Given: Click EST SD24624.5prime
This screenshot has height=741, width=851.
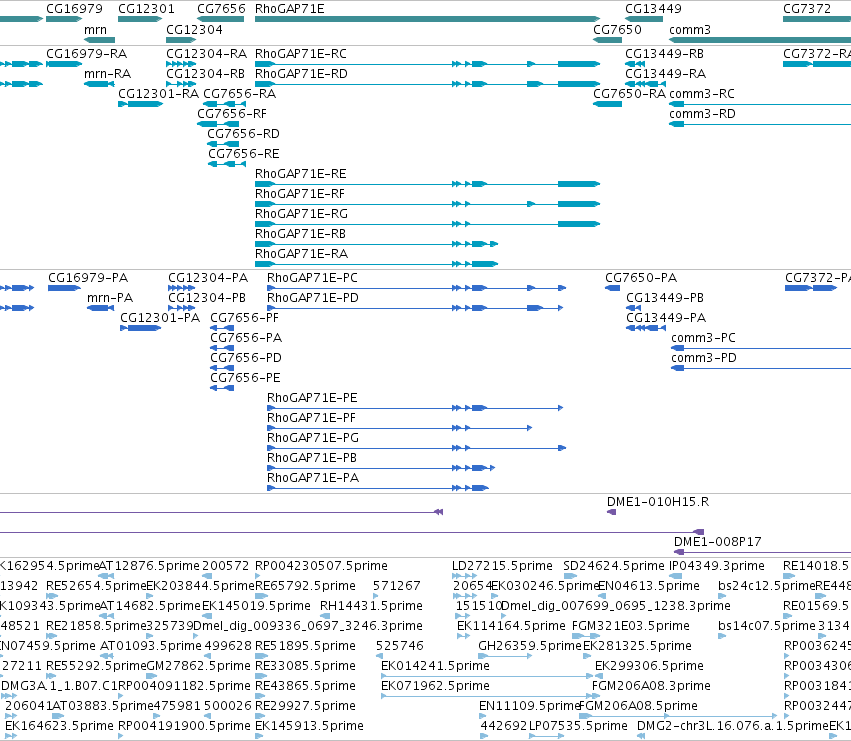Looking at the screenshot, I should 570,576.
